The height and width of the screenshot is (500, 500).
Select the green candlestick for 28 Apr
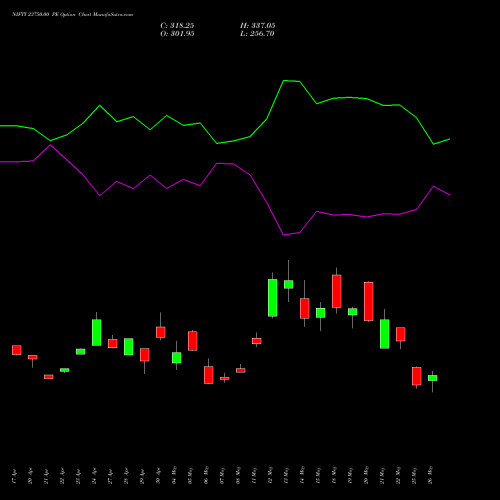(x=129, y=347)
